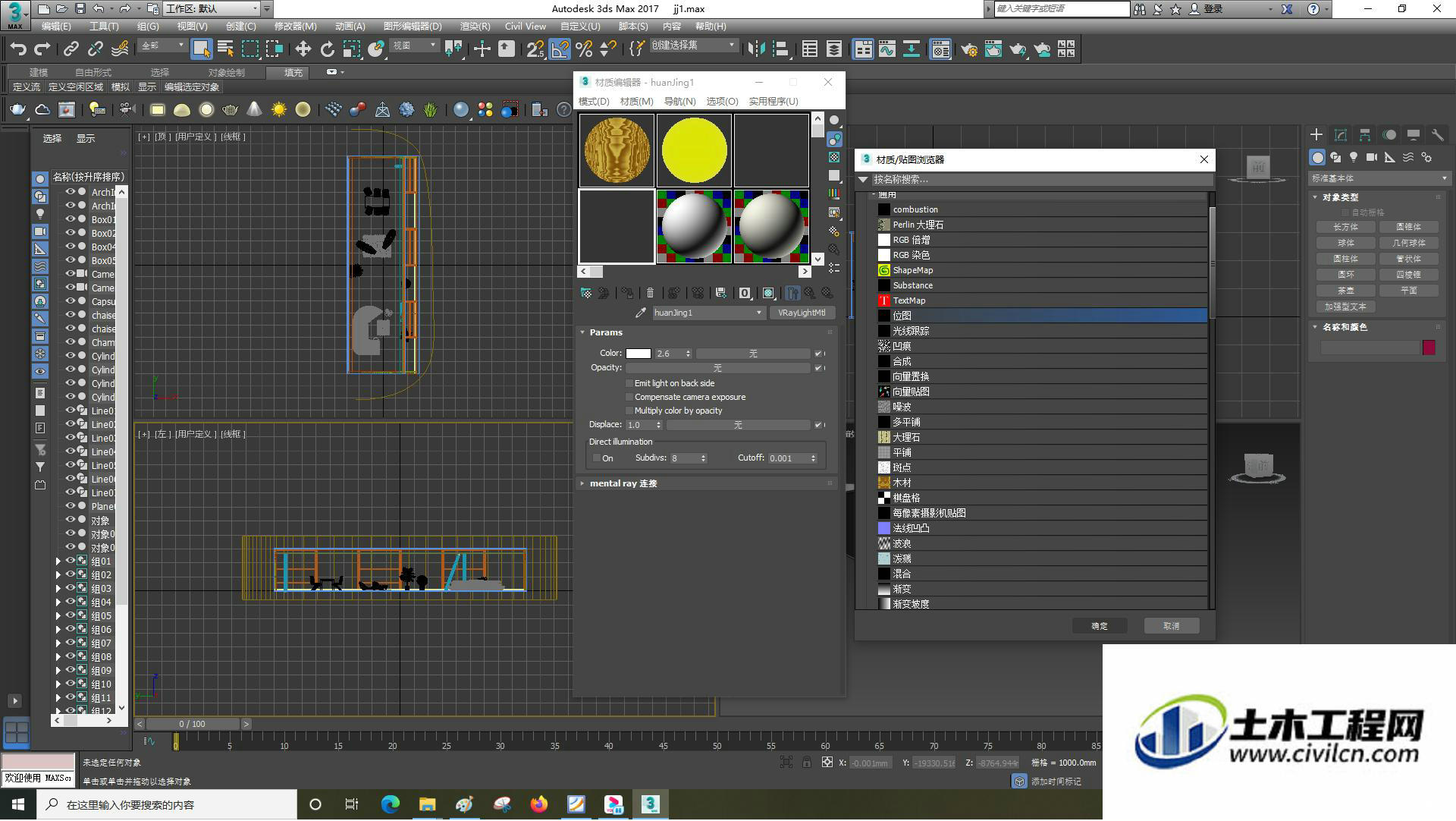Open 实用程序(U) menu in material editor
This screenshot has width=1456, height=821.
point(773,102)
